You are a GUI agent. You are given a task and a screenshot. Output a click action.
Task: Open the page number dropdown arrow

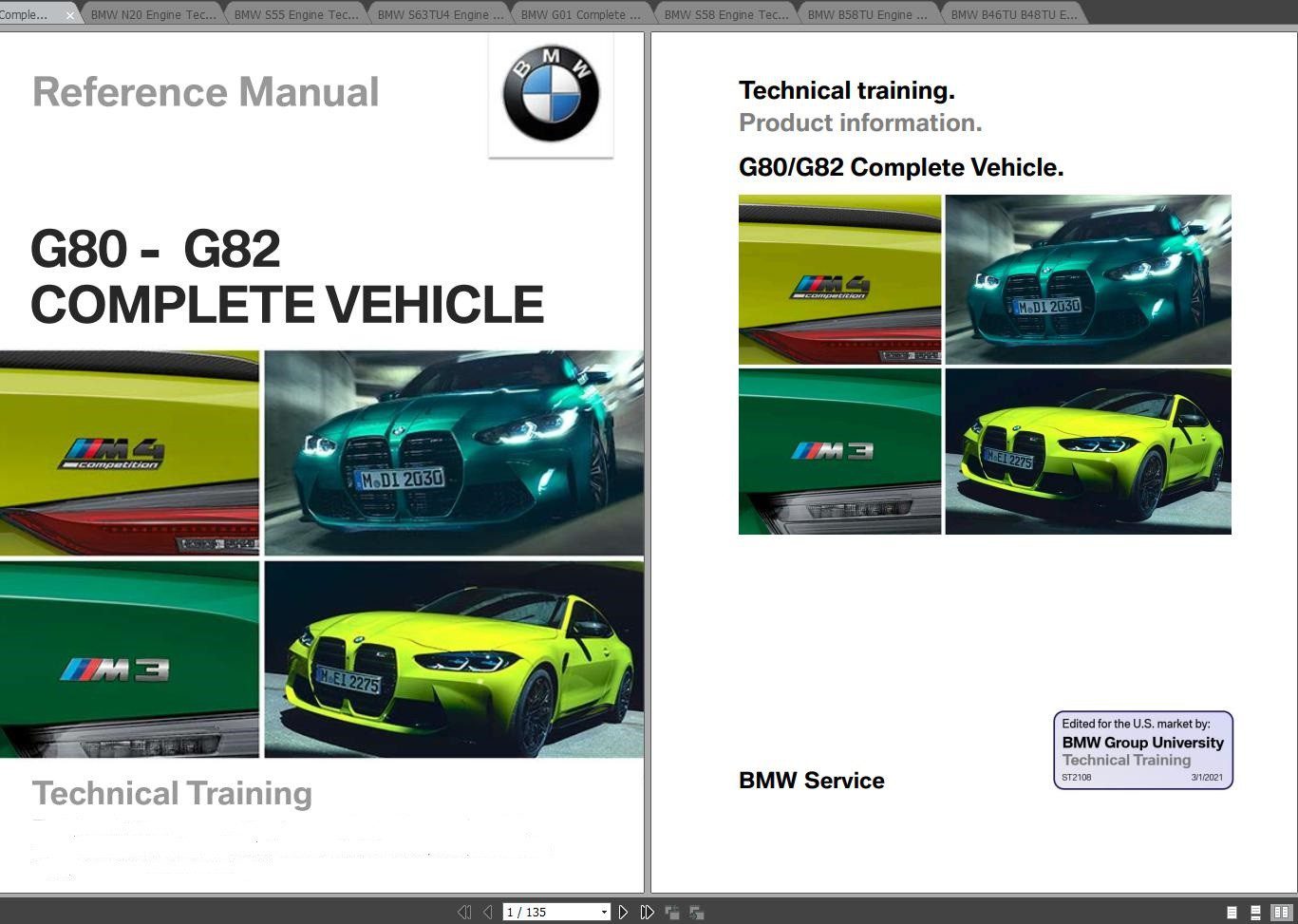[x=604, y=912]
